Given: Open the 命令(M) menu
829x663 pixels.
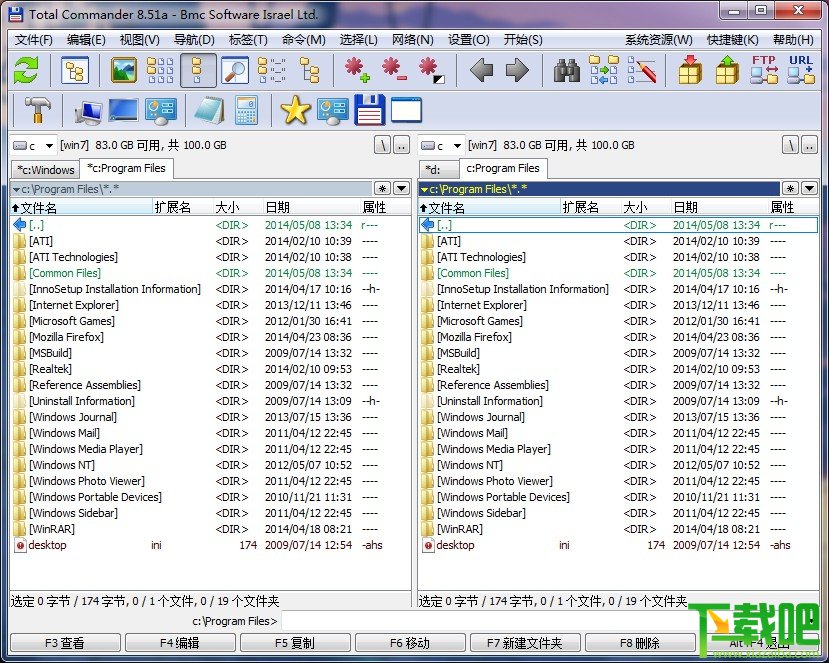Looking at the screenshot, I should (x=303, y=40).
